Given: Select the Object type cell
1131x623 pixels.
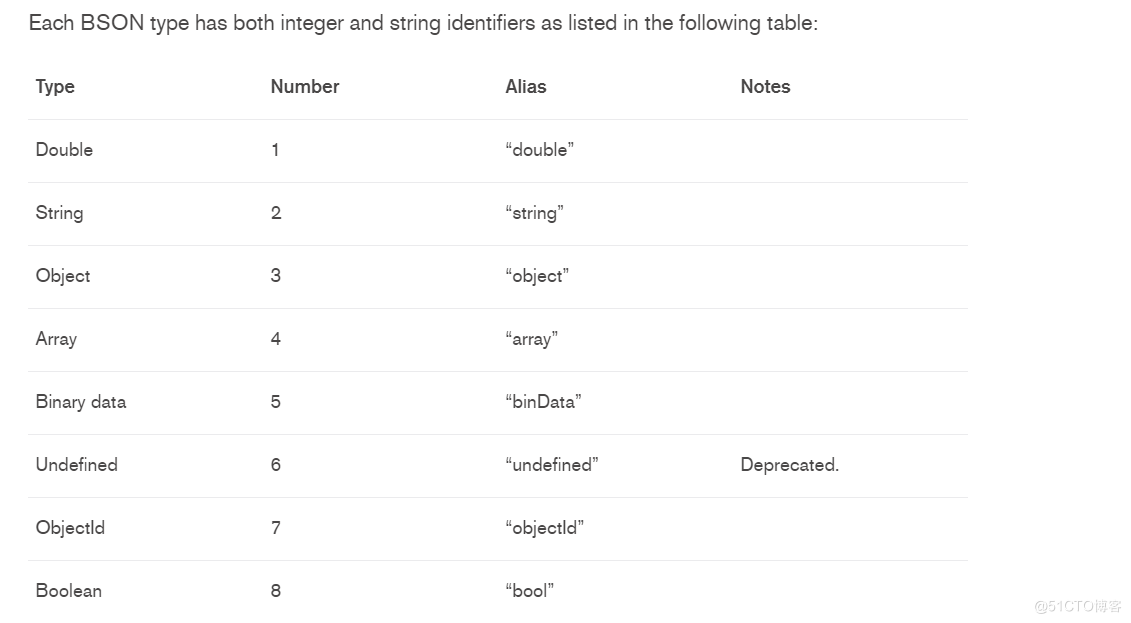Looking at the screenshot, I should [x=63, y=276].
